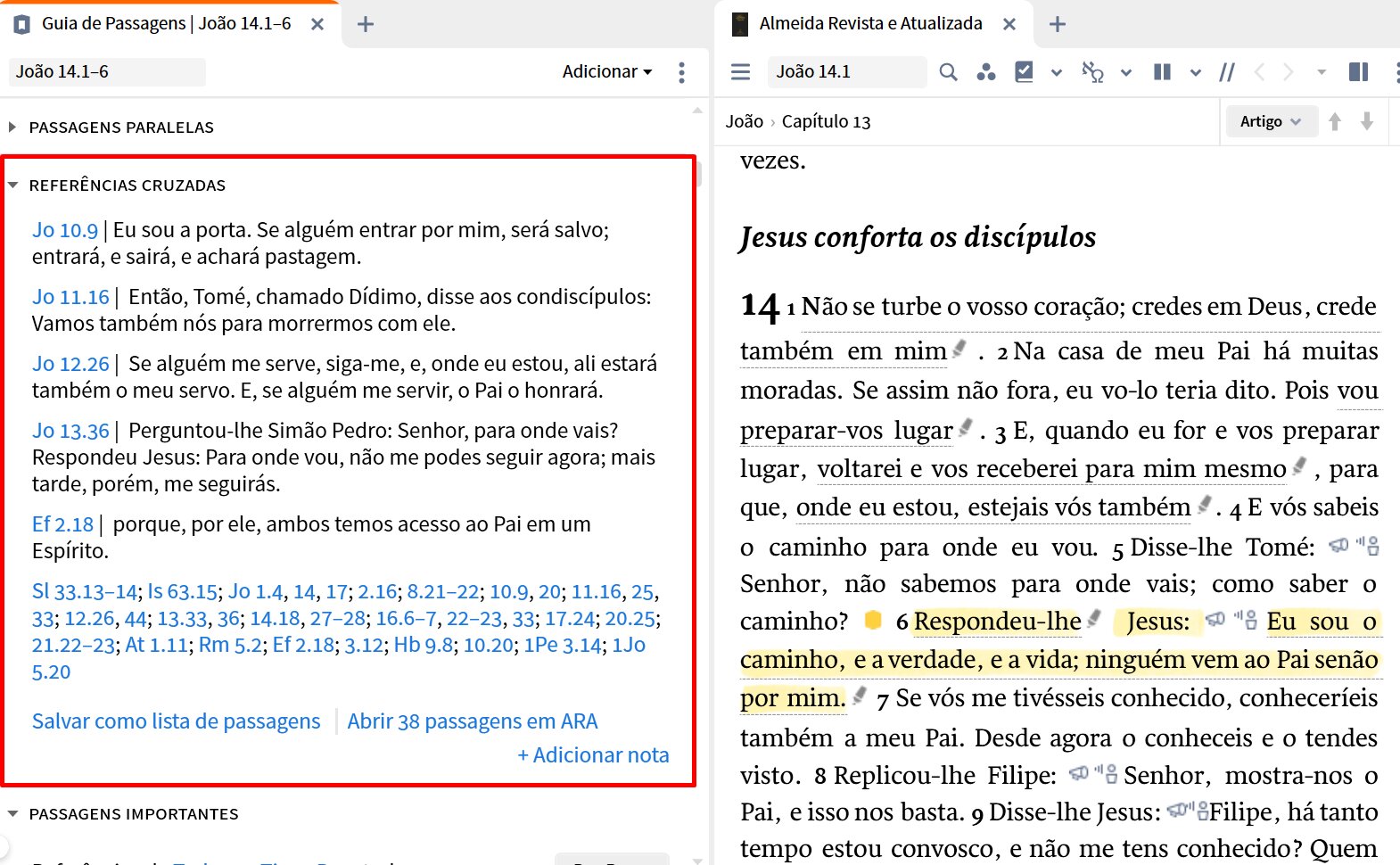Click the panel layout split icon

pos(1358,71)
